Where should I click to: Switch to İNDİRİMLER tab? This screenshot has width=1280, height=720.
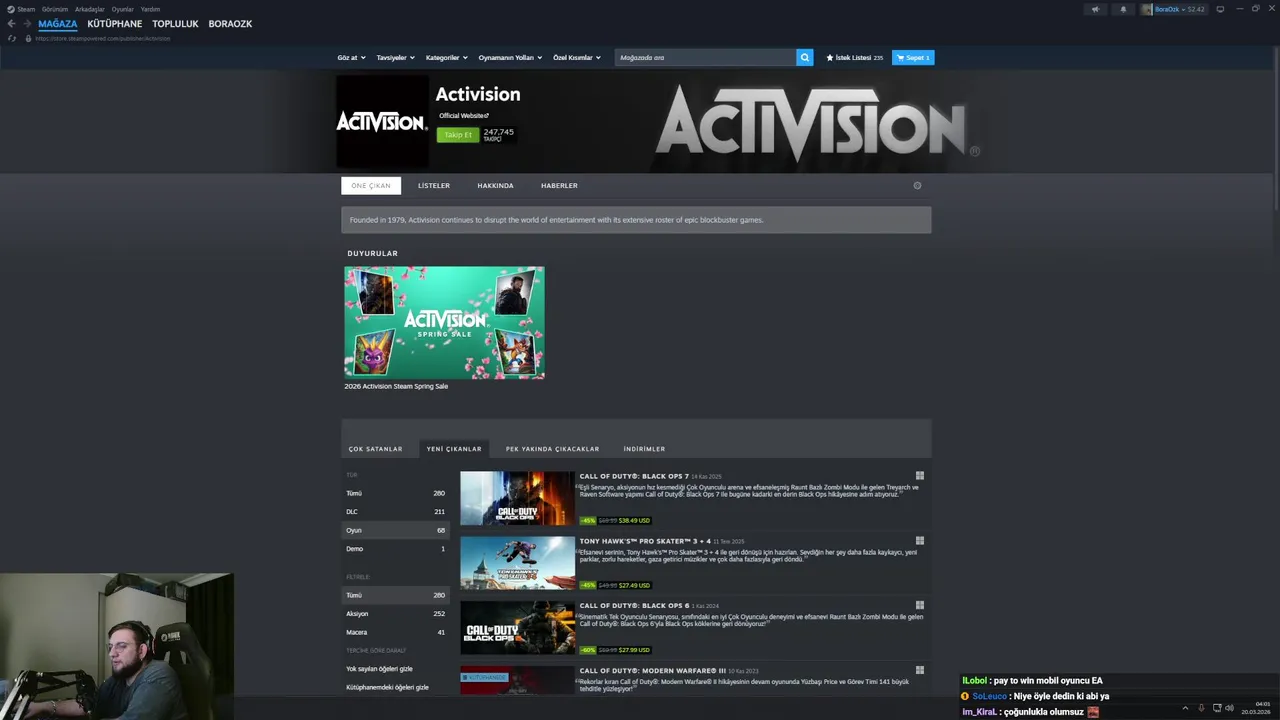(x=644, y=449)
